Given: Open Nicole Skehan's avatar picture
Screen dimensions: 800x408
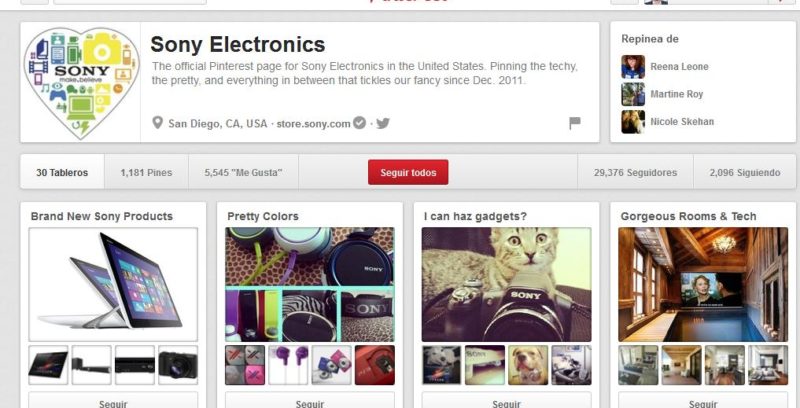Looking at the screenshot, I should point(633,122).
